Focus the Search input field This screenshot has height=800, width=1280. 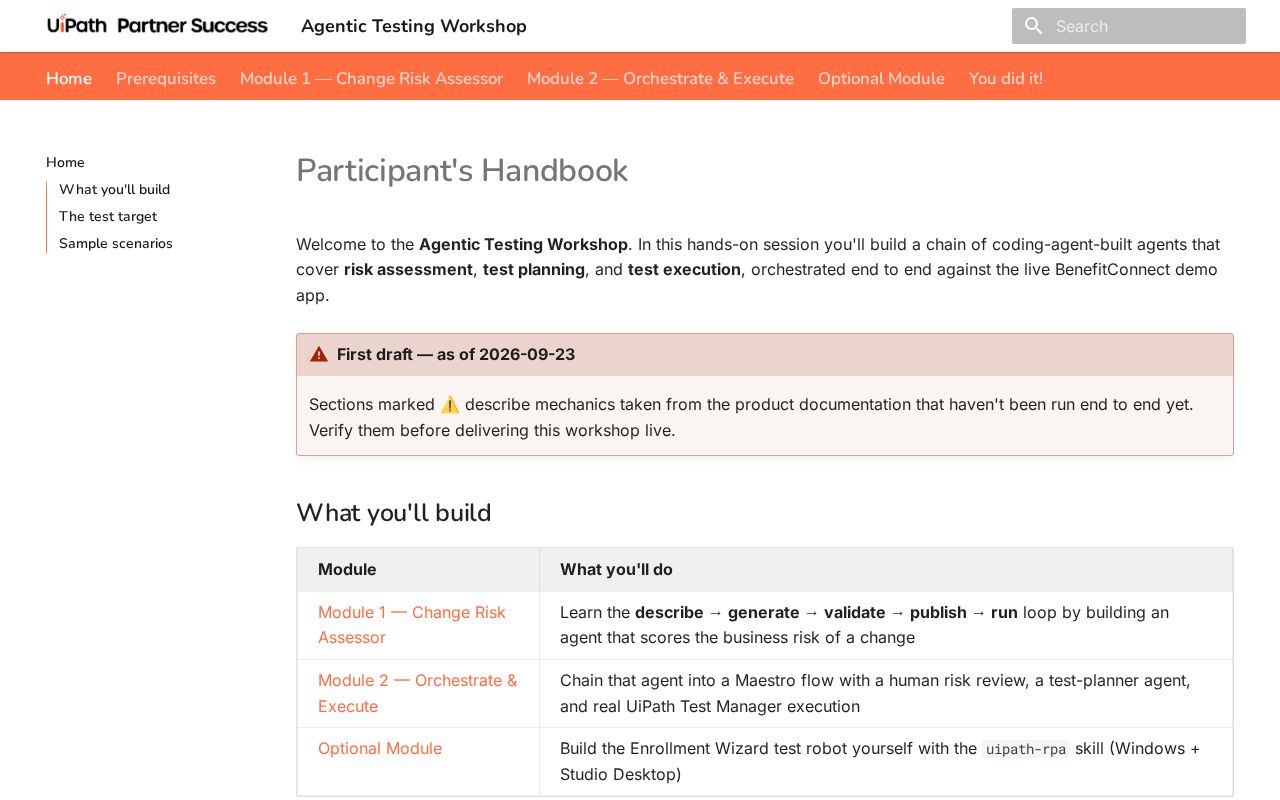1129,26
